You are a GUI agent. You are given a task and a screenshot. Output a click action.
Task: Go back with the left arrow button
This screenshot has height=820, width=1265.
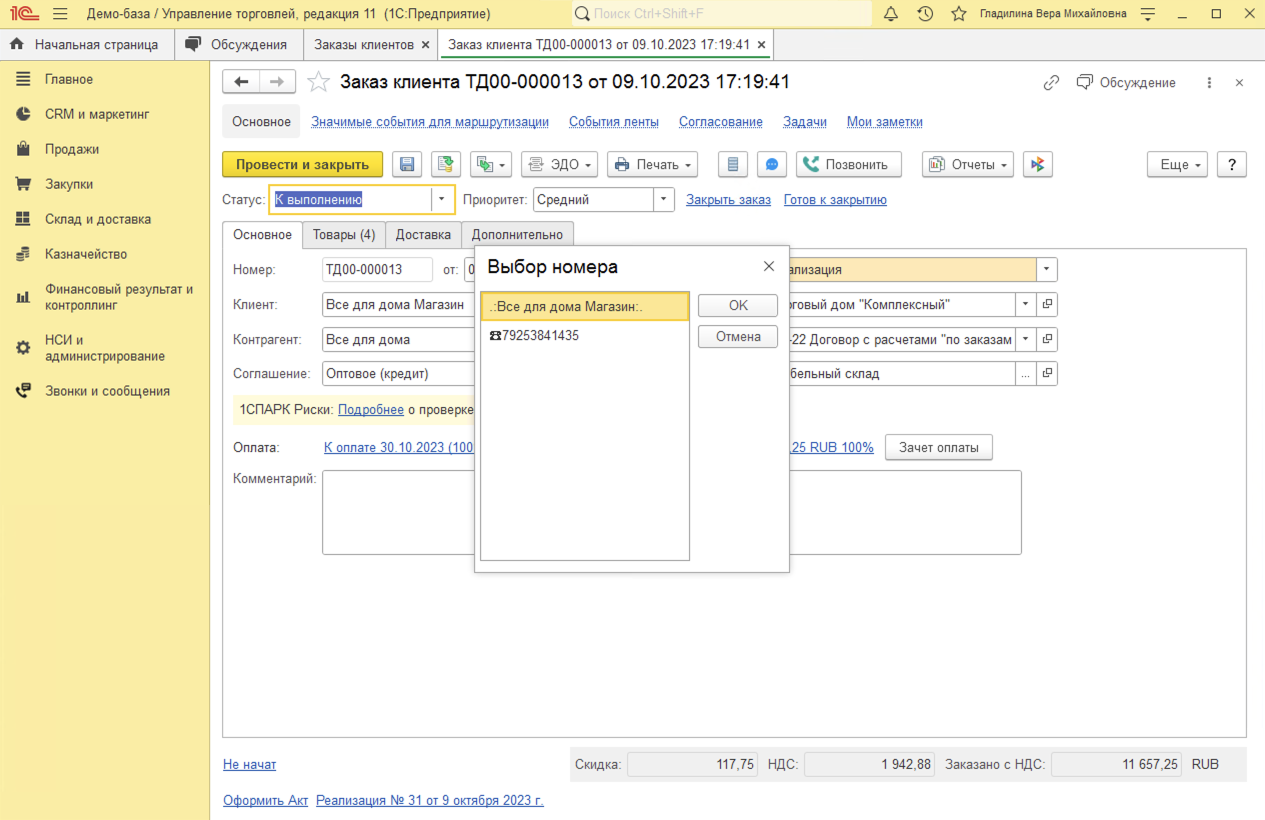(241, 82)
